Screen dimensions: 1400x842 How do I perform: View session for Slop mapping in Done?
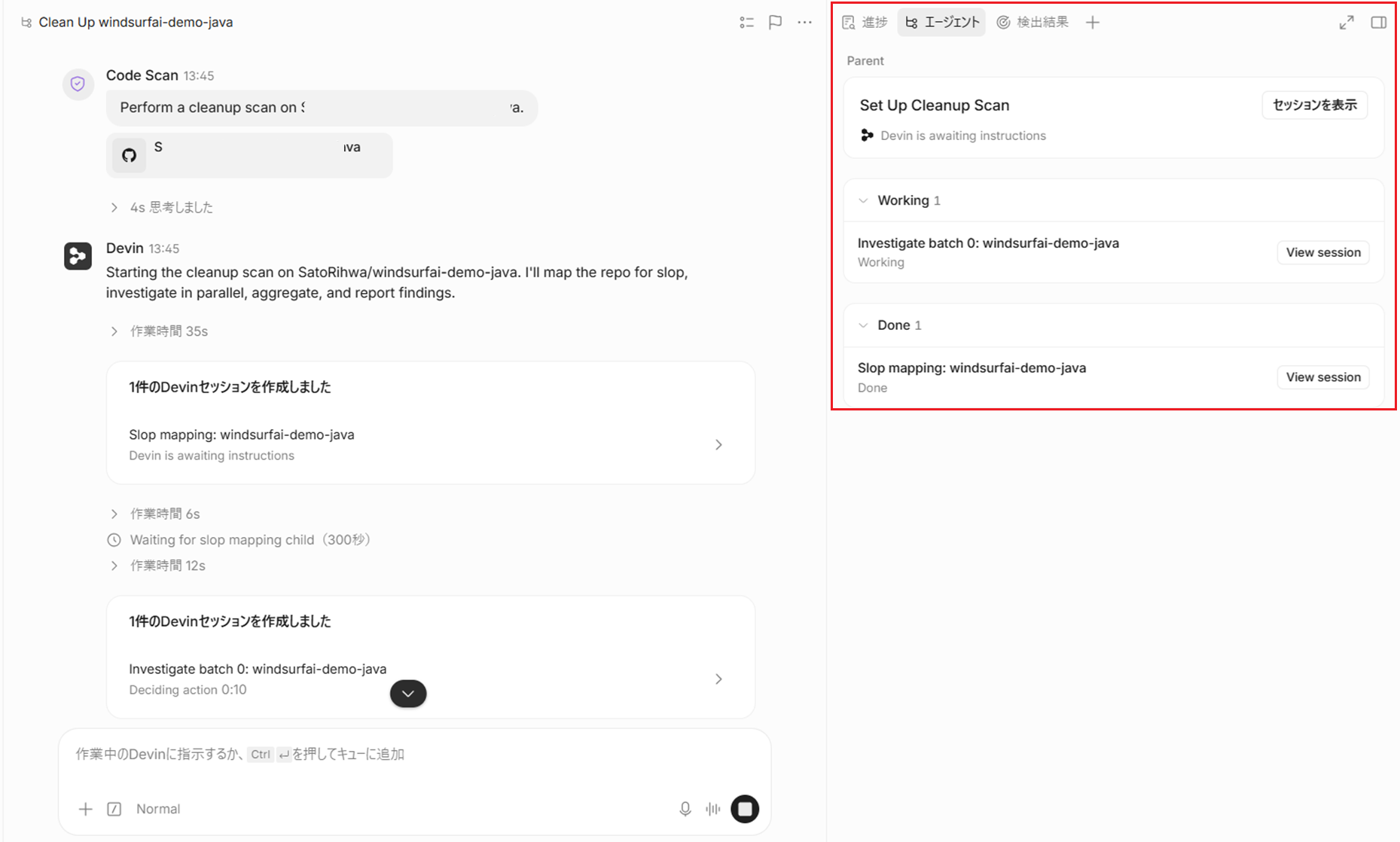coord(1323,377)
